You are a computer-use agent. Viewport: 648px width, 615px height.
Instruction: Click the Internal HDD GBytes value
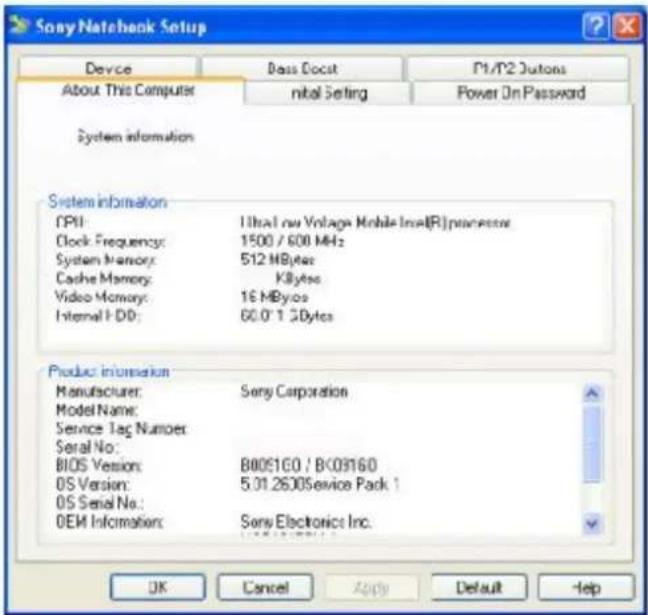(286, 316)
